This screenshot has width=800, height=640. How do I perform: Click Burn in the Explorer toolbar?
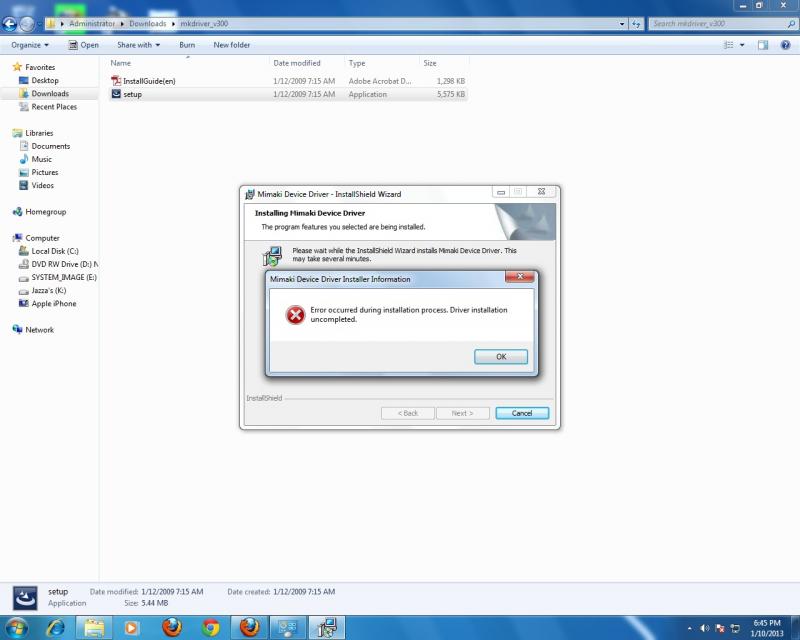pos(187,45)
